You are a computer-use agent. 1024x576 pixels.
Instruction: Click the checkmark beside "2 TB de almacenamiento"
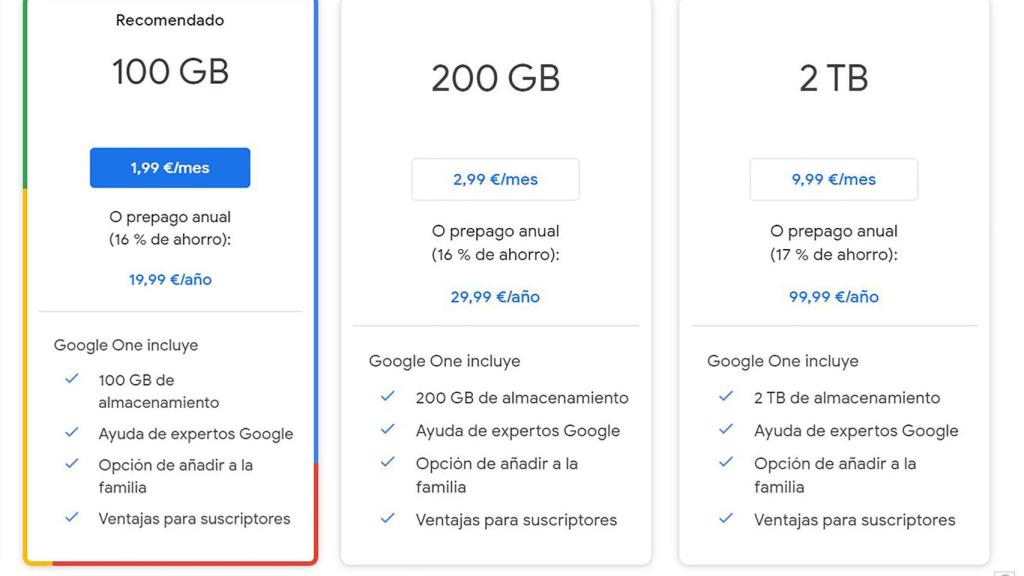pyautogui.click(x=725, y=398)
